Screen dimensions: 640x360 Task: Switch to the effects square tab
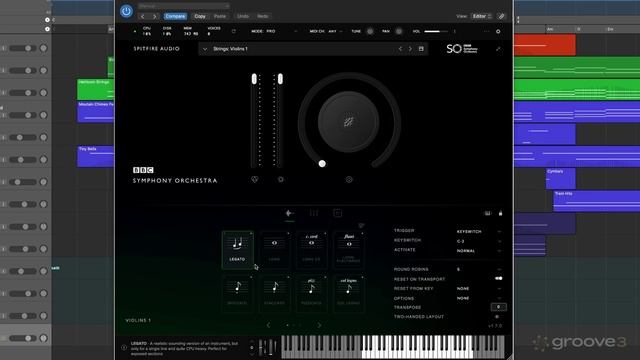coord(338,213)
